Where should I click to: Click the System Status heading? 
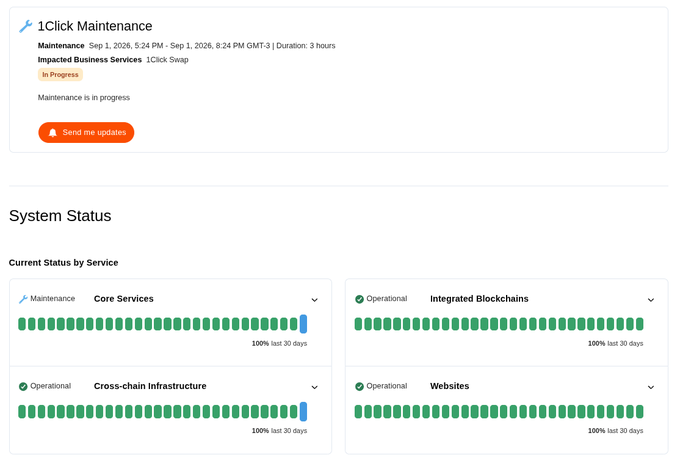point(60,216)
